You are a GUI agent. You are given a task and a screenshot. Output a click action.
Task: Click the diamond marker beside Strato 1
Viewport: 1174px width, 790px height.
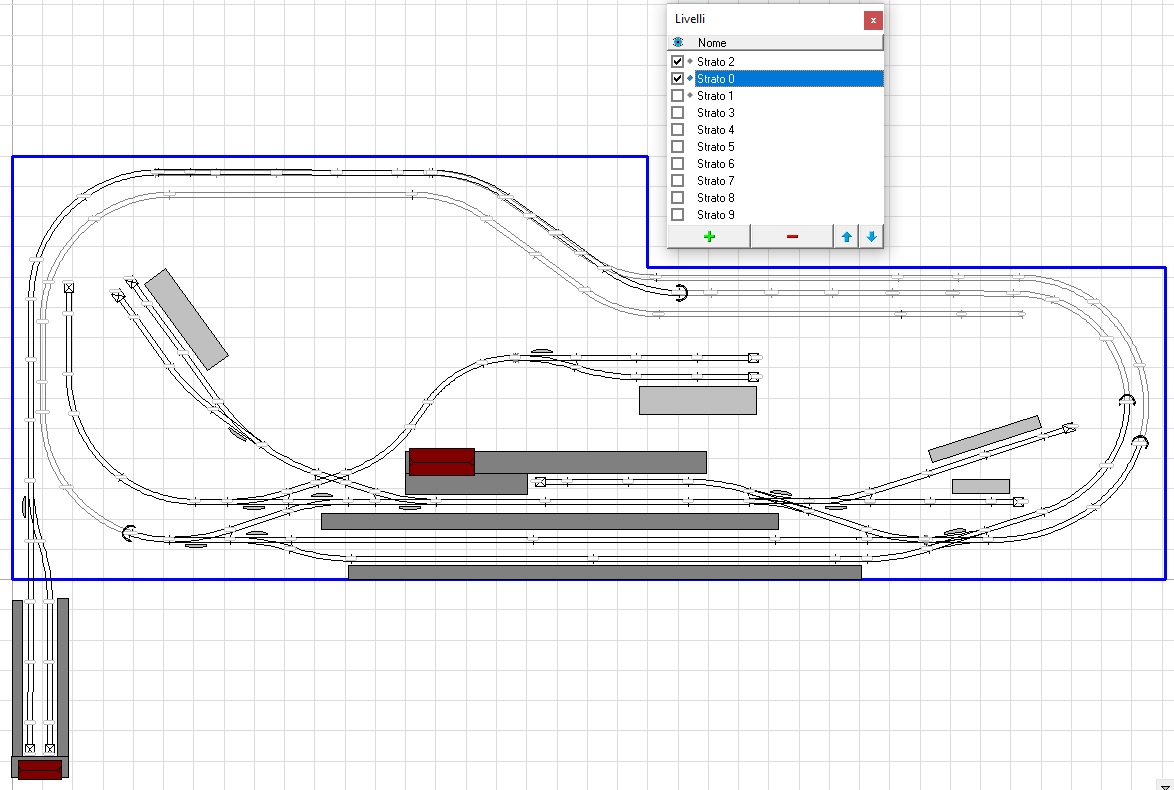point(690,96)
